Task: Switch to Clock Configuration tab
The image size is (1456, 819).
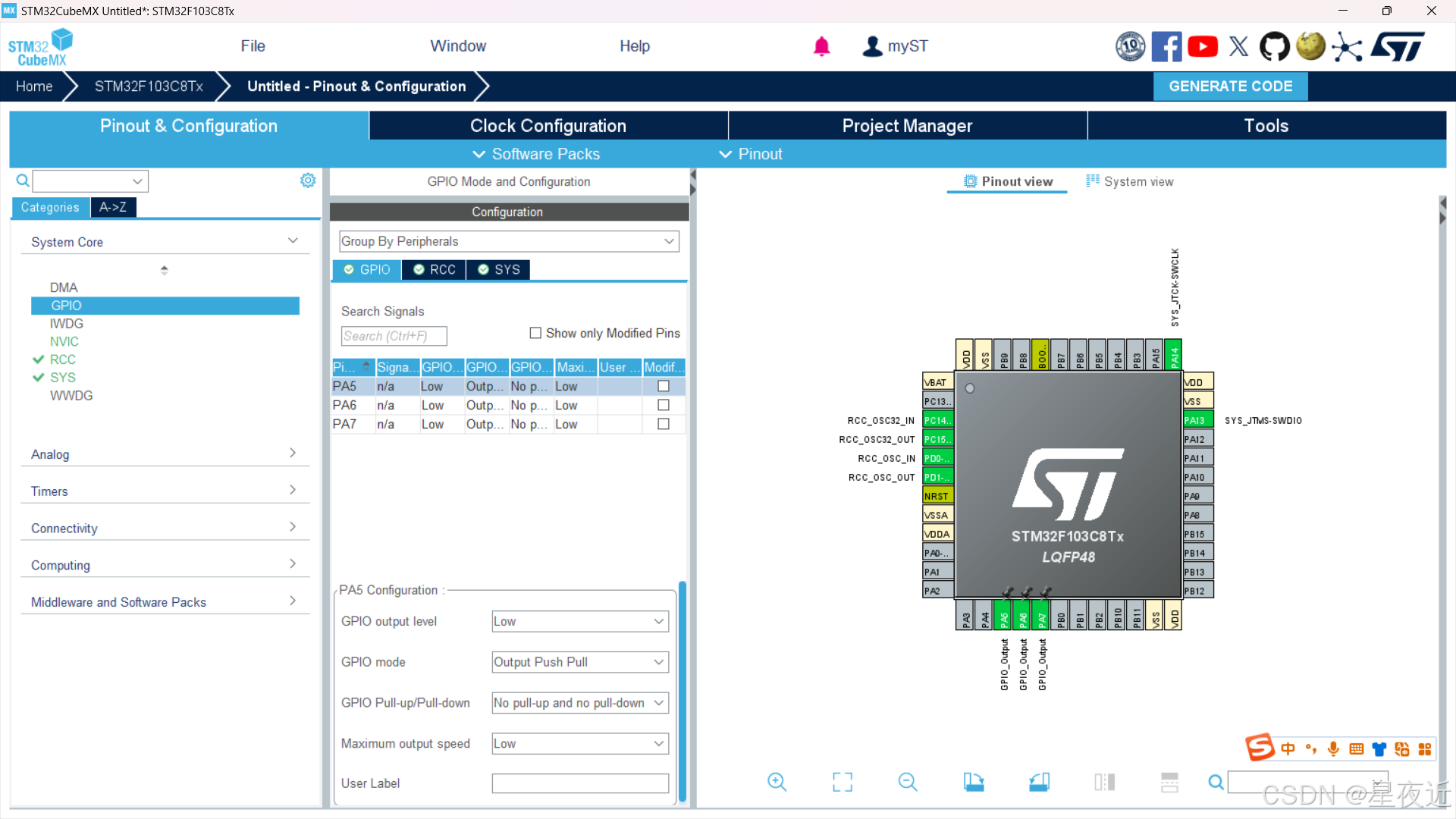Action: pos(548,126)
